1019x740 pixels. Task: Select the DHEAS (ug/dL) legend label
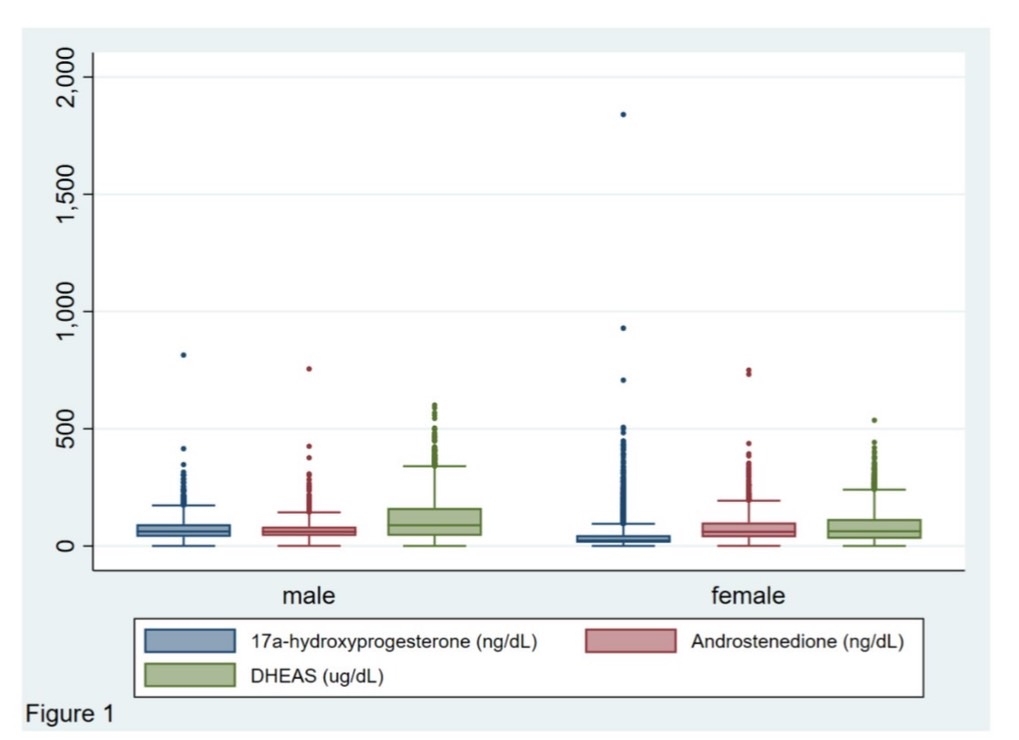[x=317, y=676]
